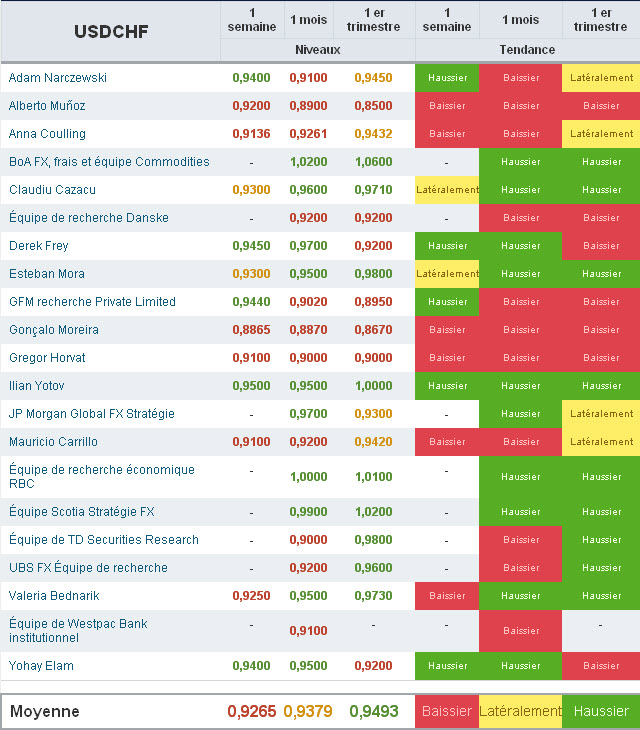The image size is (640, 730).
Task: Open Alberto Muñoz's profile link
Action: click(x=47, y=106)
